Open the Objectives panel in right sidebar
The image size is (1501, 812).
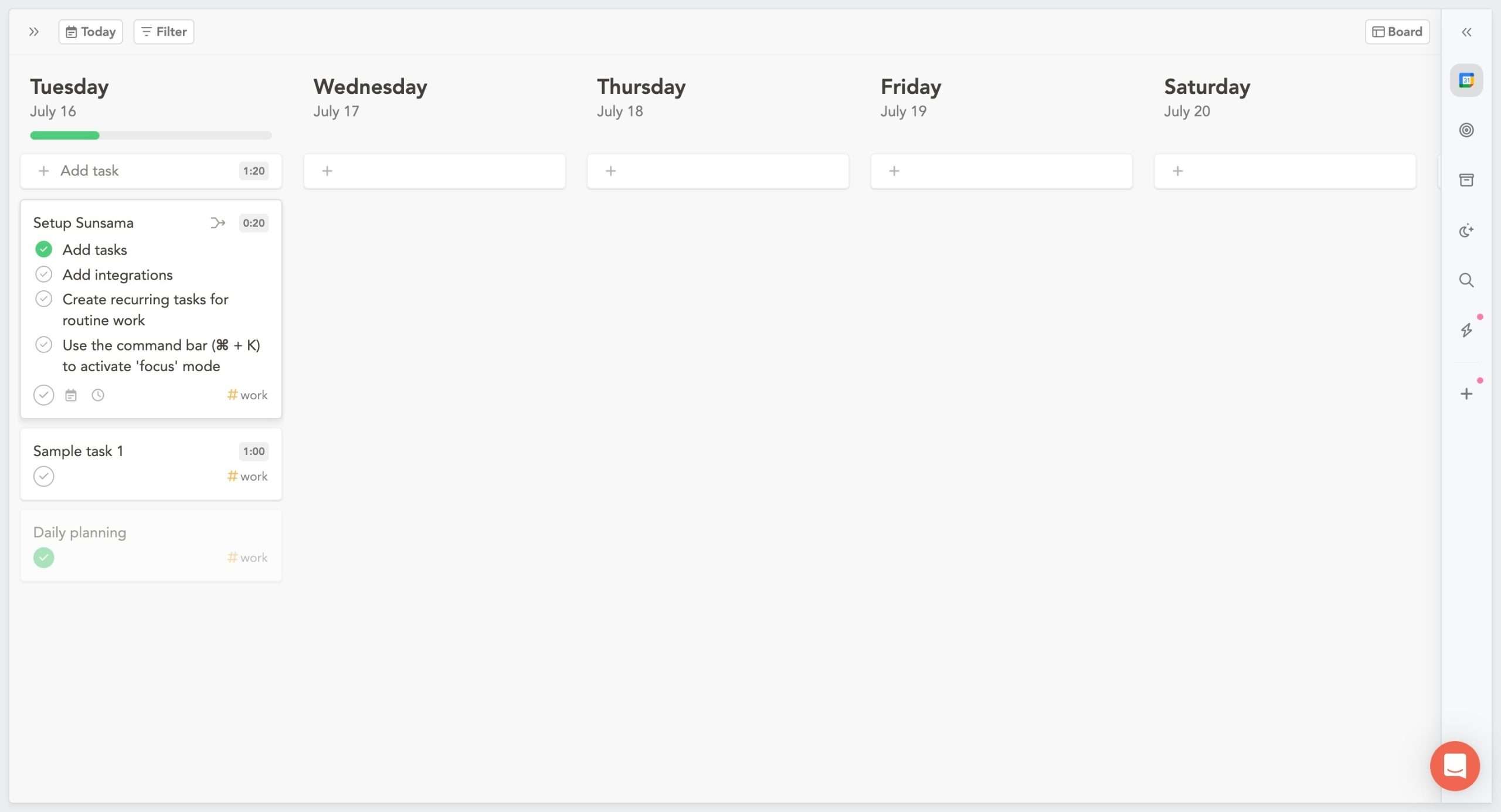1466,130
